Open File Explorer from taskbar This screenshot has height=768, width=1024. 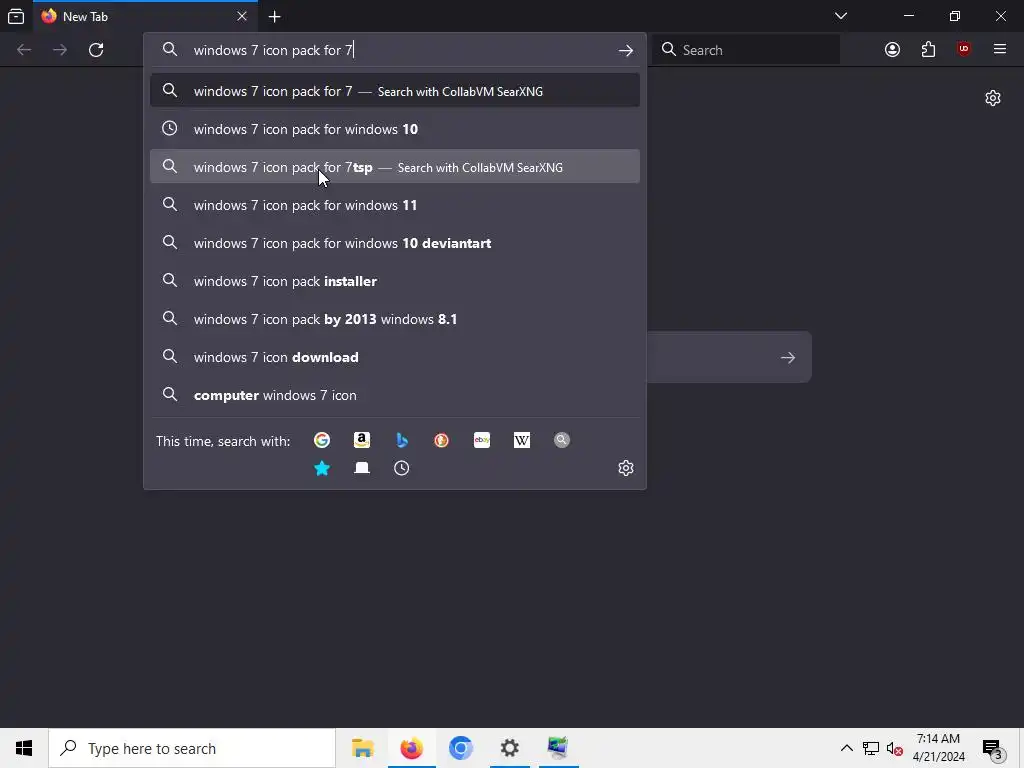click(x=362, y=748)
